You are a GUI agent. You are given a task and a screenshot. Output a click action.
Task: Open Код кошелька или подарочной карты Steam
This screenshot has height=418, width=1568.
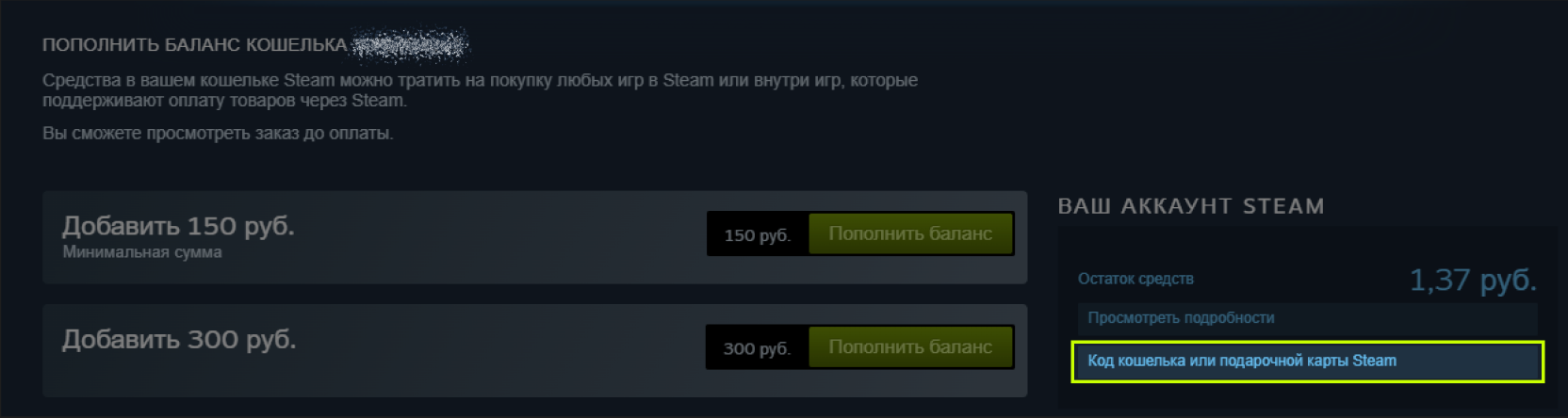coord(1307,362)
